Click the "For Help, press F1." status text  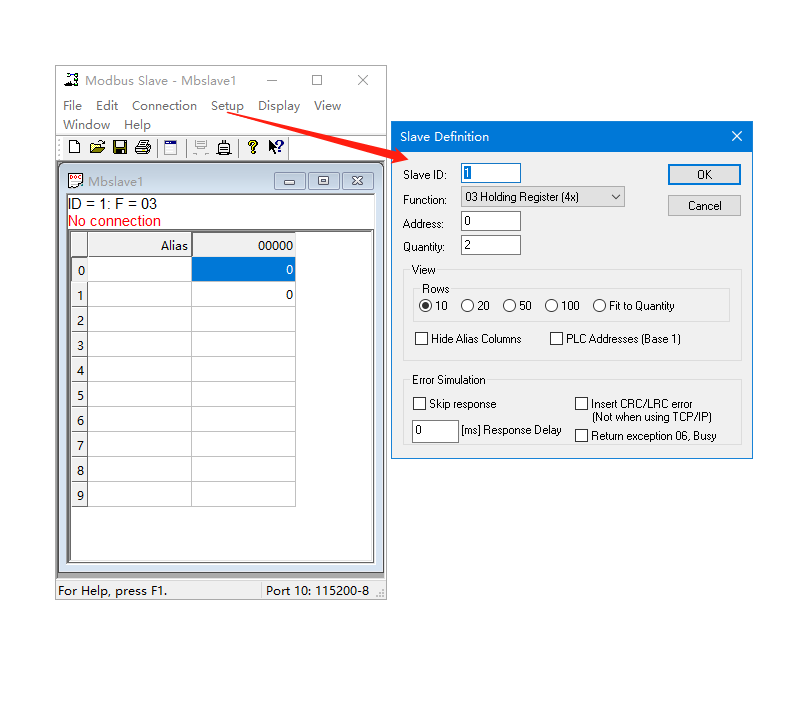(113, 591)
